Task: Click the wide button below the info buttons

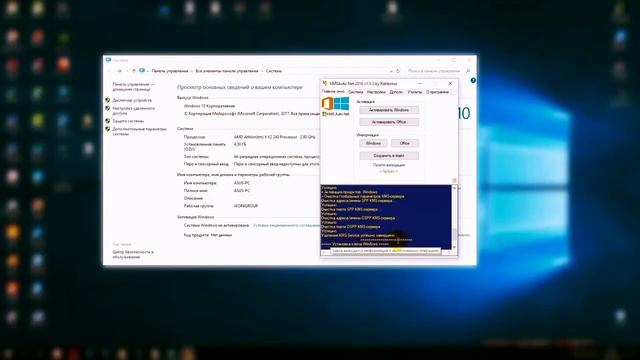Action: tap(389, 156)
